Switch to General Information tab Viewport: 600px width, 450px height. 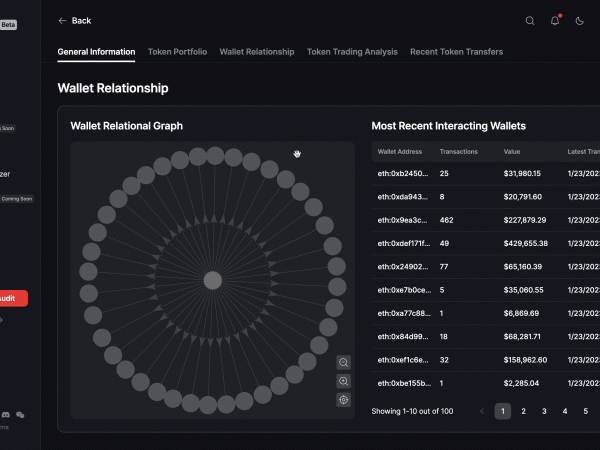pos(96,52)
